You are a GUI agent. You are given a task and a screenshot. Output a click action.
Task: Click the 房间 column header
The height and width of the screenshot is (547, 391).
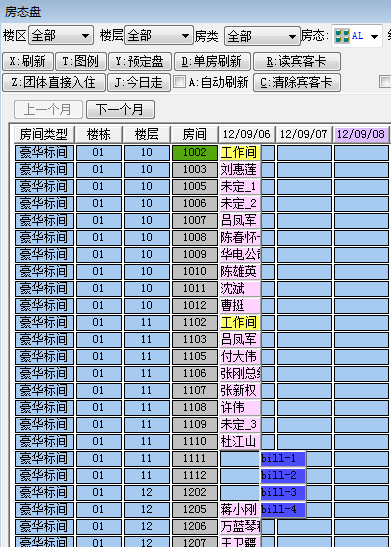195,134
